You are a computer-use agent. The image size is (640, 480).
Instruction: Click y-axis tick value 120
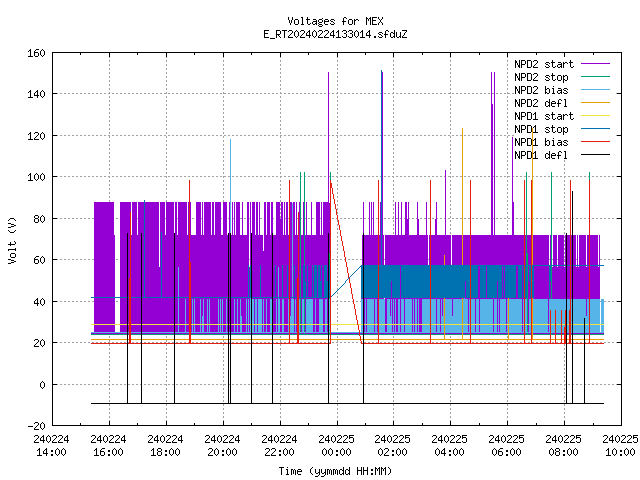(36, 136)
